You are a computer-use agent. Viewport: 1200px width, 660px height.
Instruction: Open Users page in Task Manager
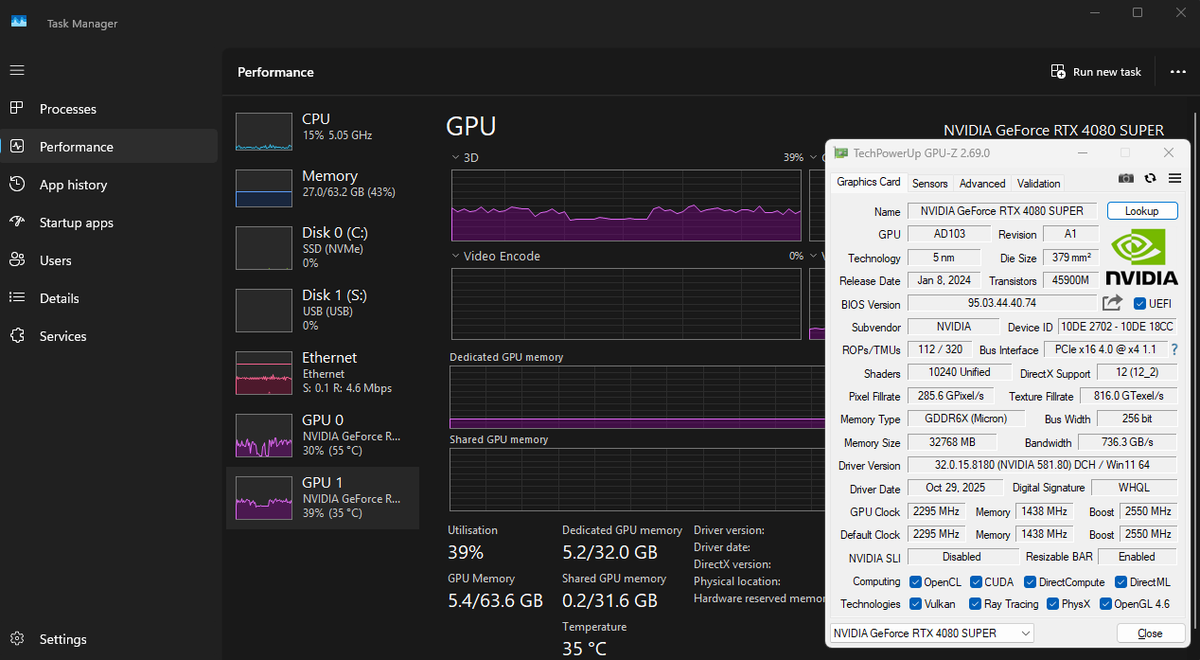[x=109, y=261]
